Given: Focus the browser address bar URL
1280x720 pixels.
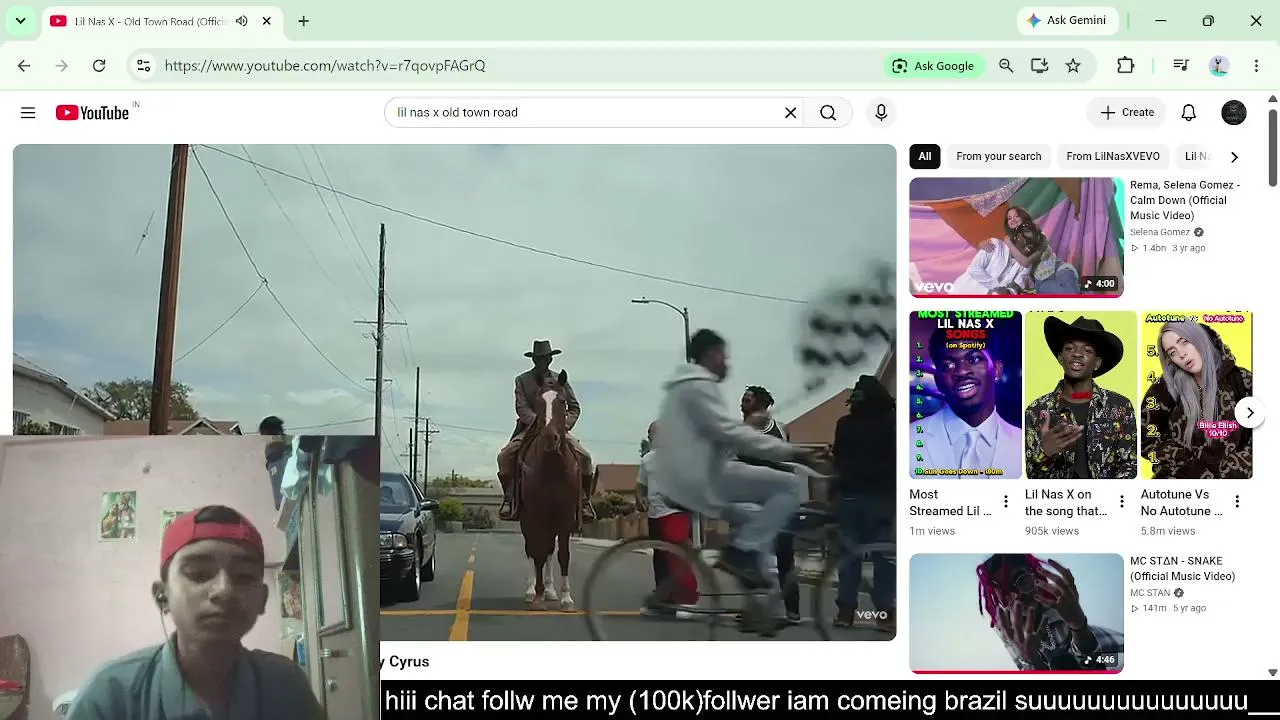Looking at the screenshot, I should click(x=325, y=66).
